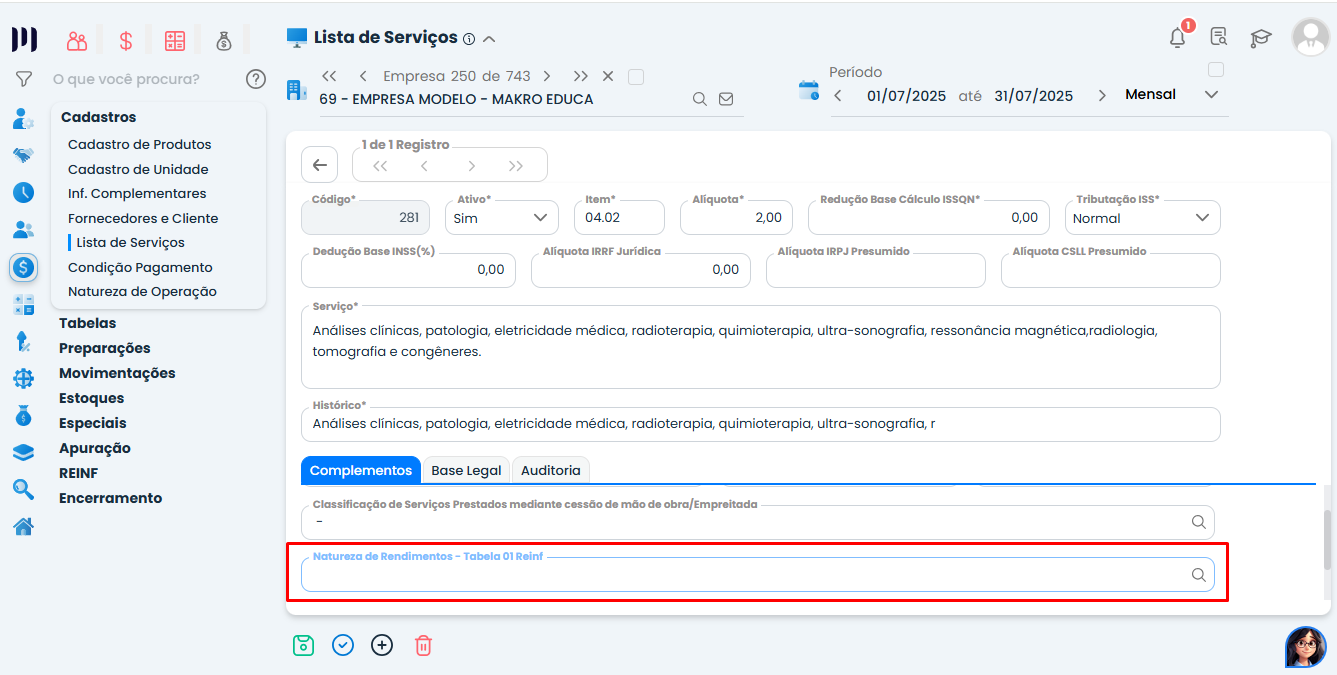Click the Natureza de Rendimentos input field

coord(745,575)
